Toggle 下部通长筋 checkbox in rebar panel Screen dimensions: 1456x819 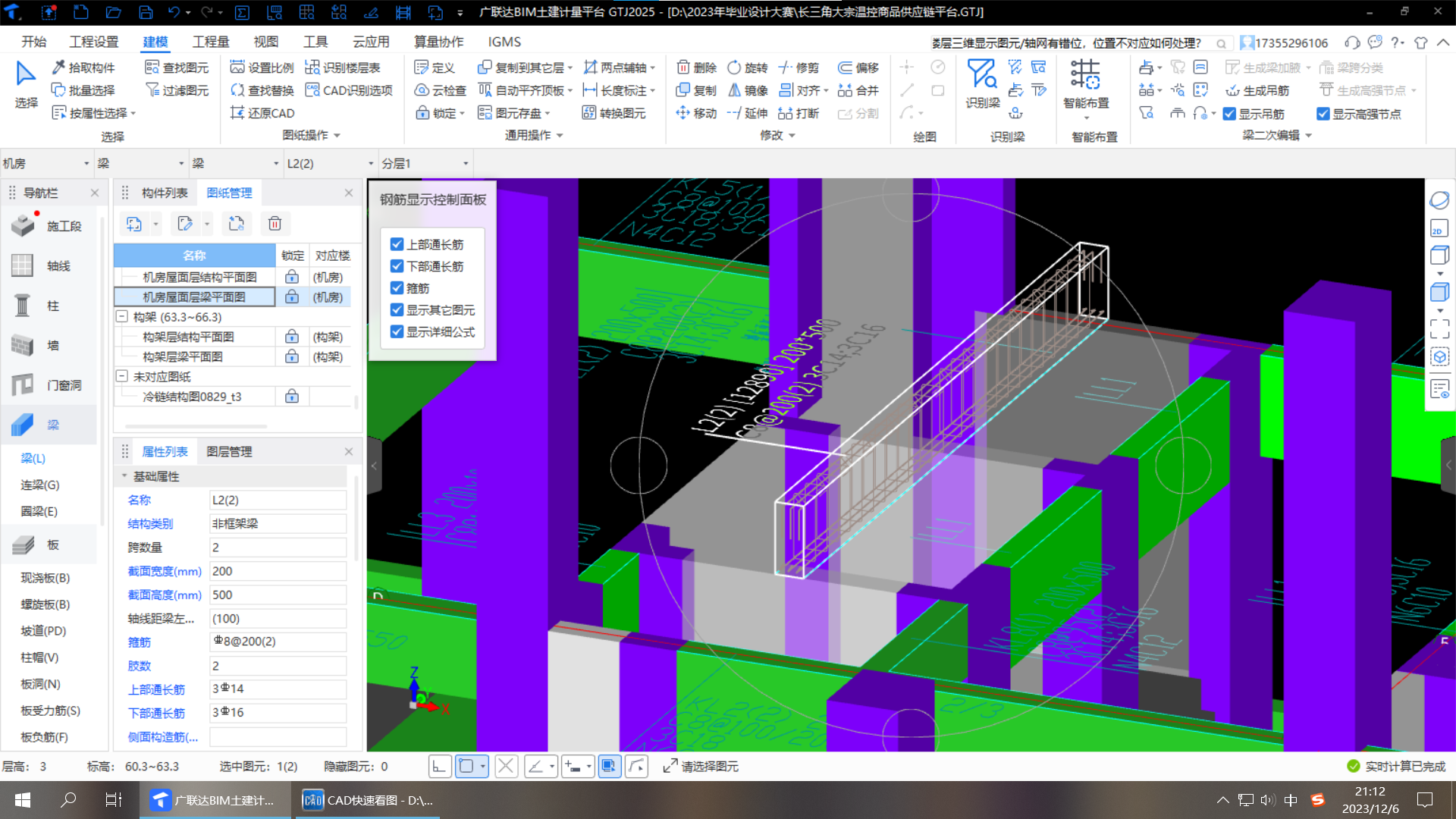pos(397,265)
